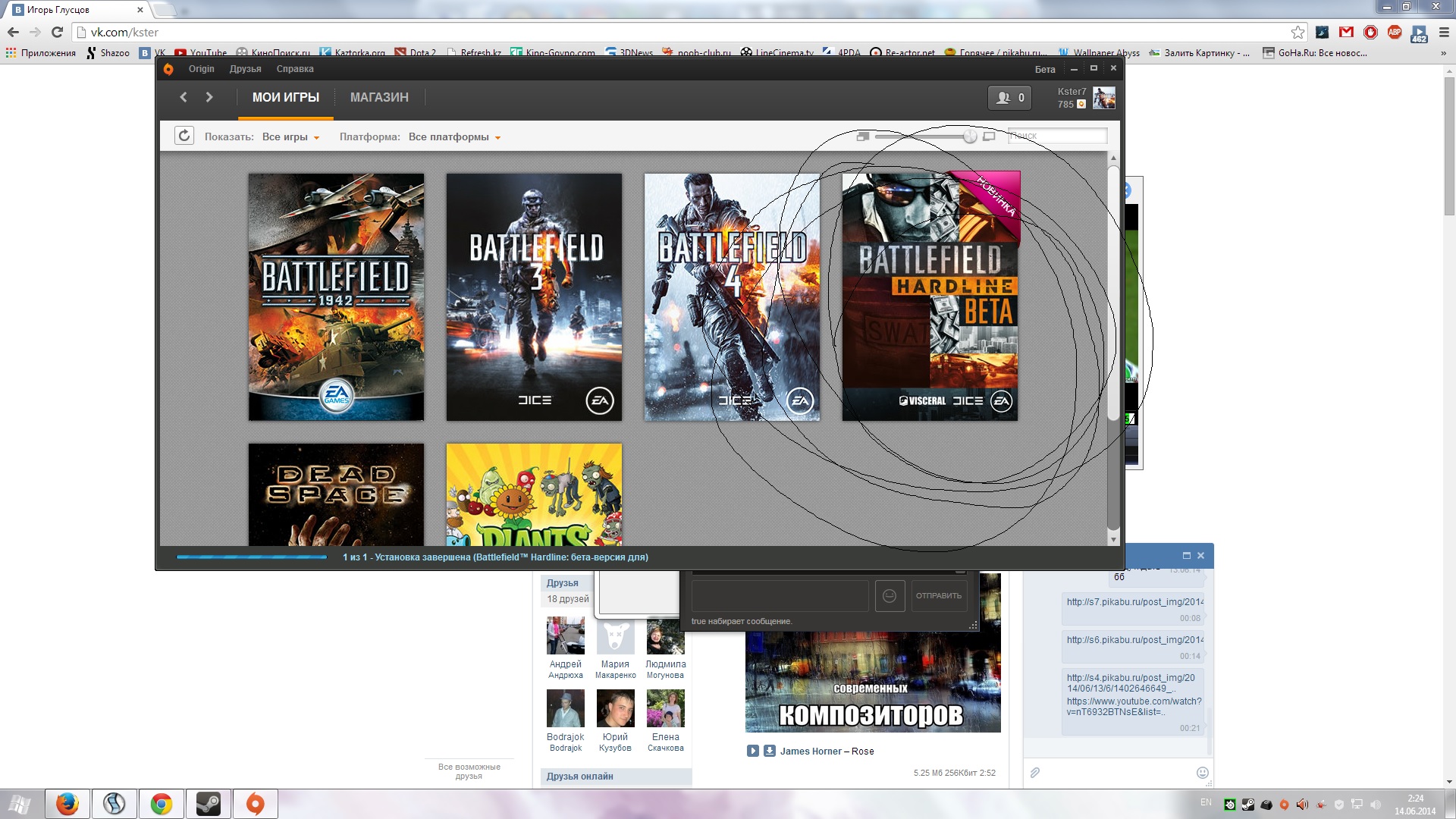
Task: Open the youtube.com watch link in the chat
Action: (1134, 707)
